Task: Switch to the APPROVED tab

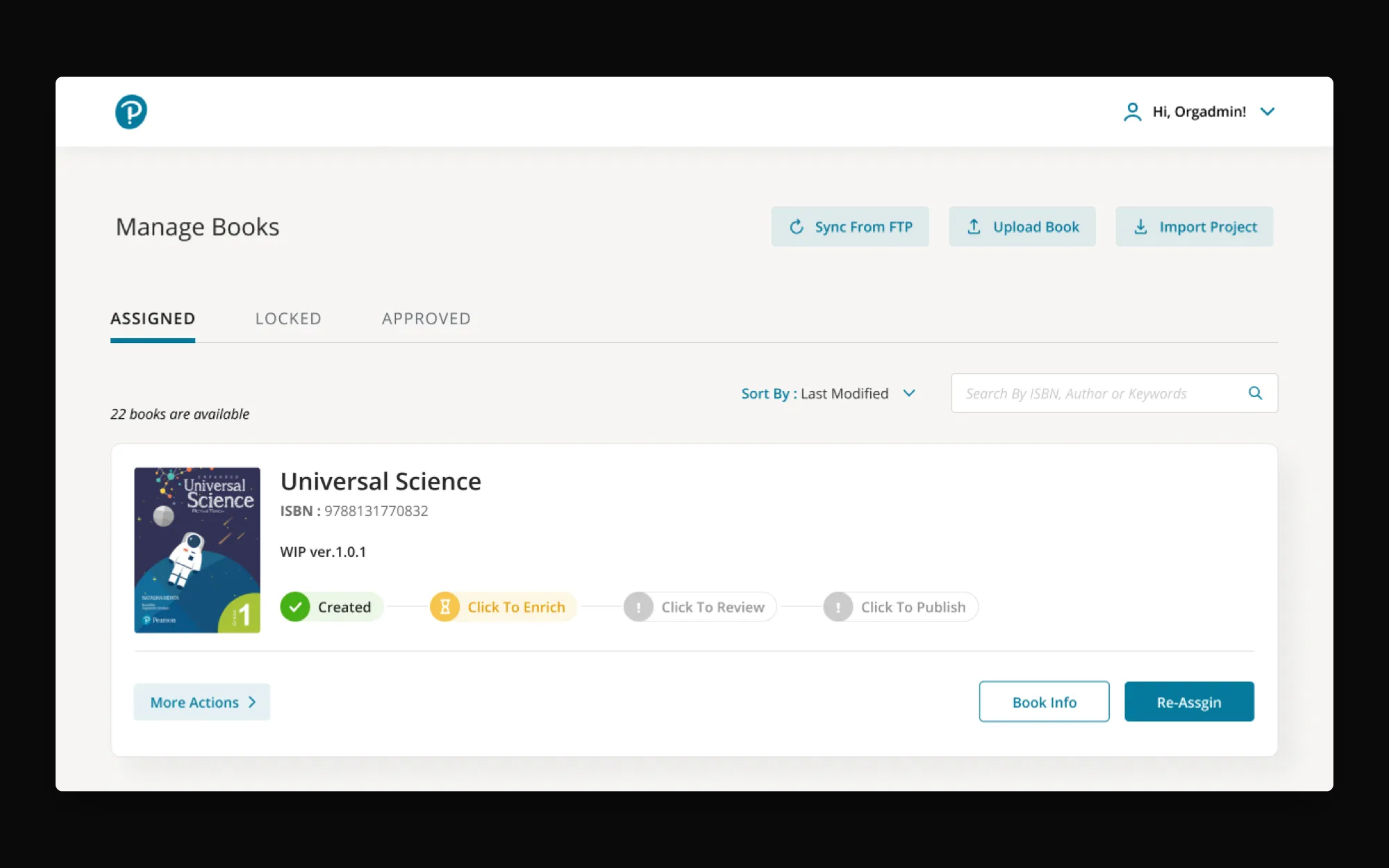Action: [x=426, y=319]
